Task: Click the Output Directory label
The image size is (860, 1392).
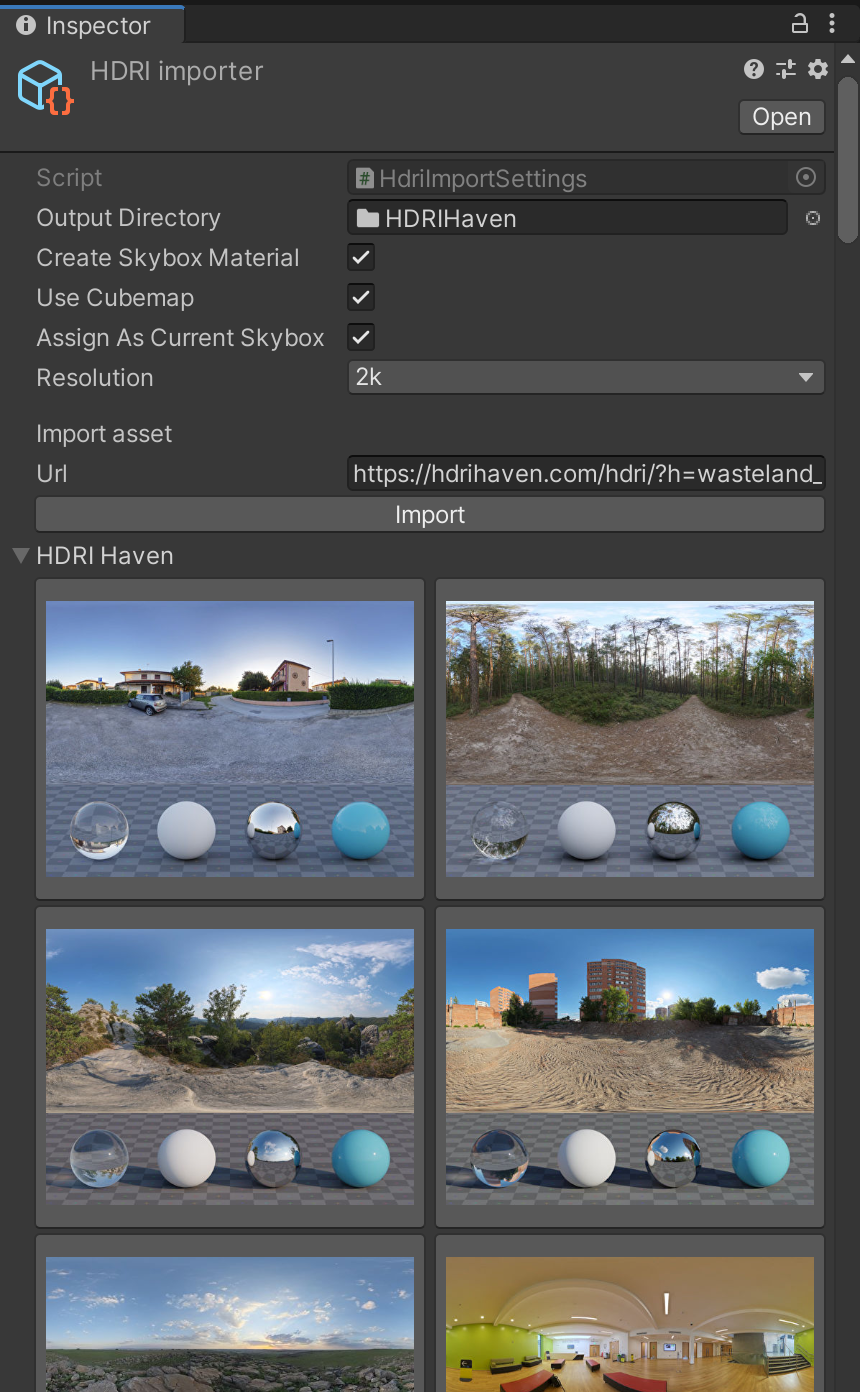Action: click(x=128, y=218)
